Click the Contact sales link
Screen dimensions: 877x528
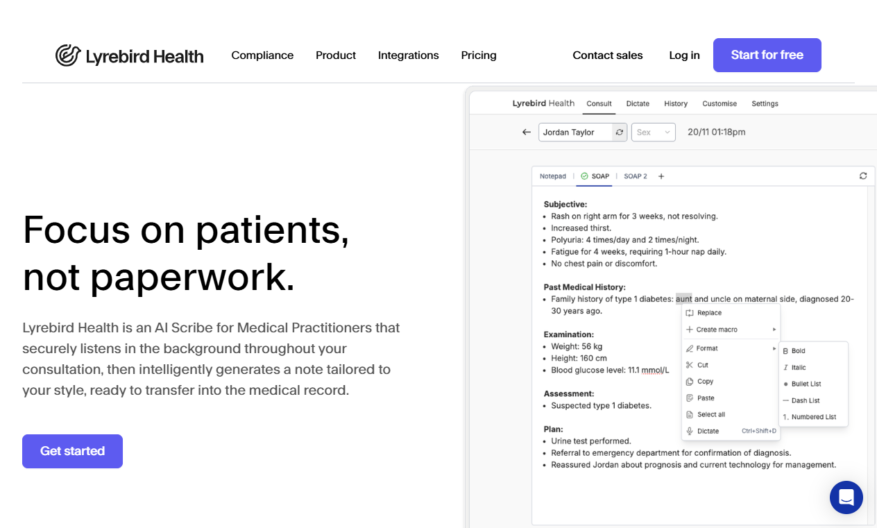[x=607, y=55]
